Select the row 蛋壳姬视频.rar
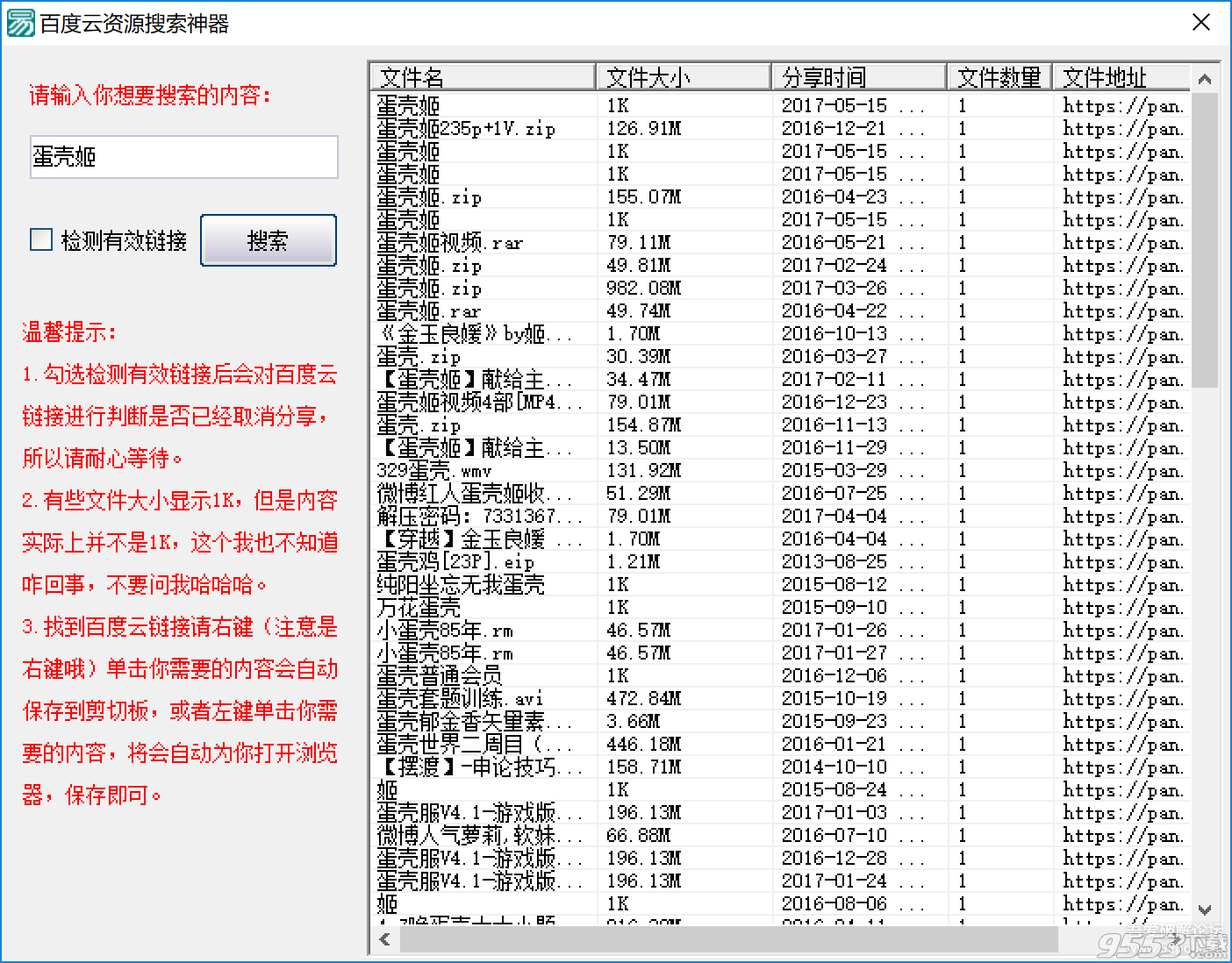 tap(781, 243)
